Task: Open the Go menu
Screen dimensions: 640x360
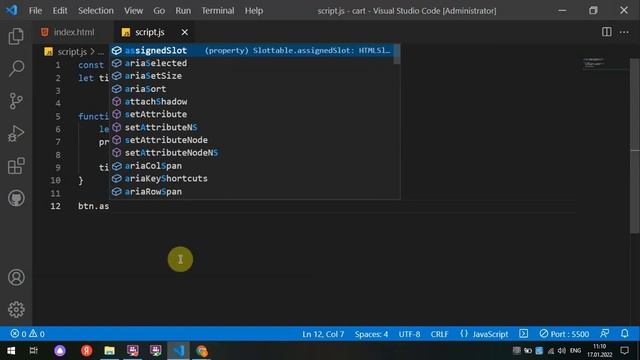Action: point(159,11)
